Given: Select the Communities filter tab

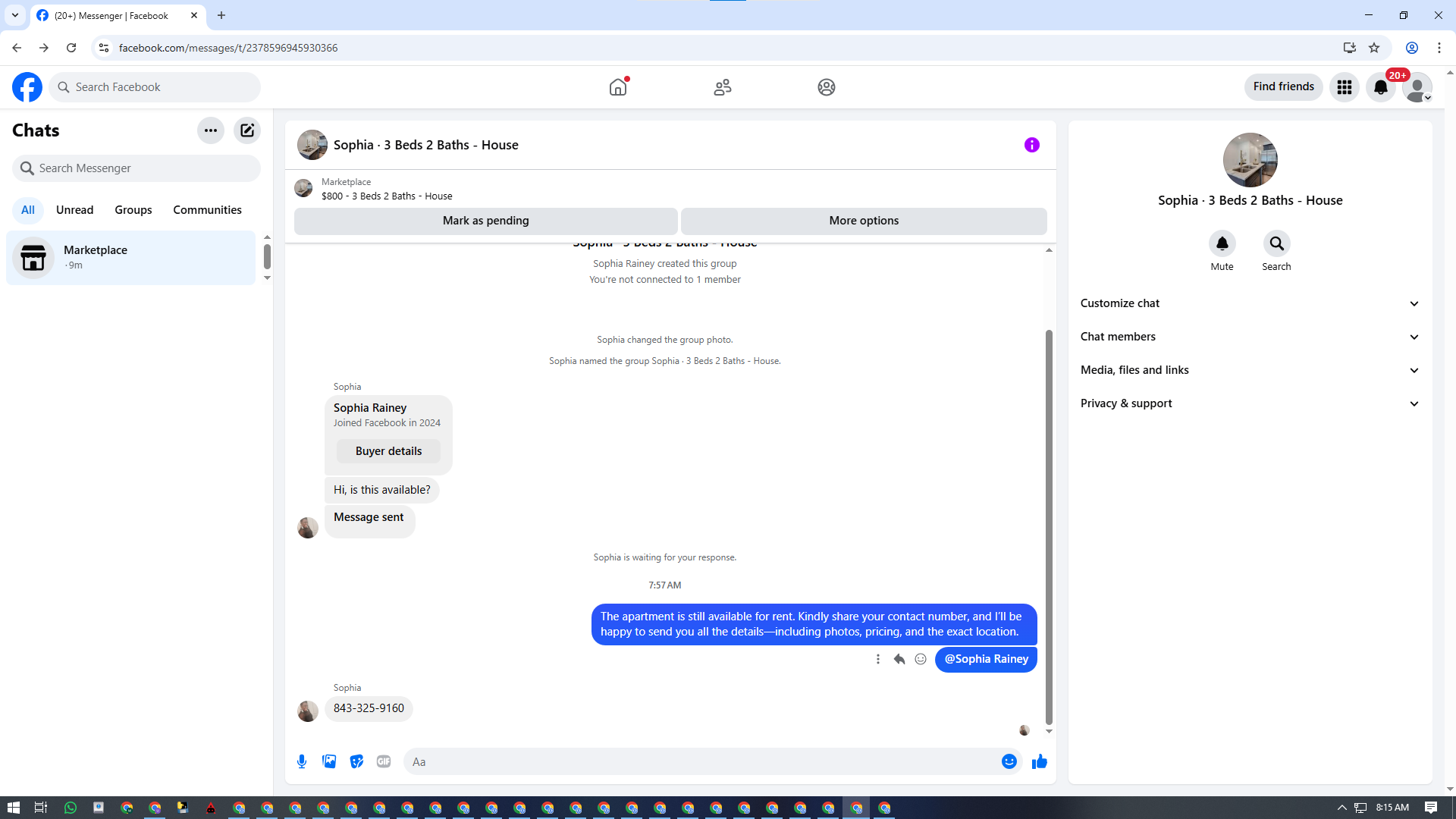Looking at the screenshot, I should click(208, 210).
